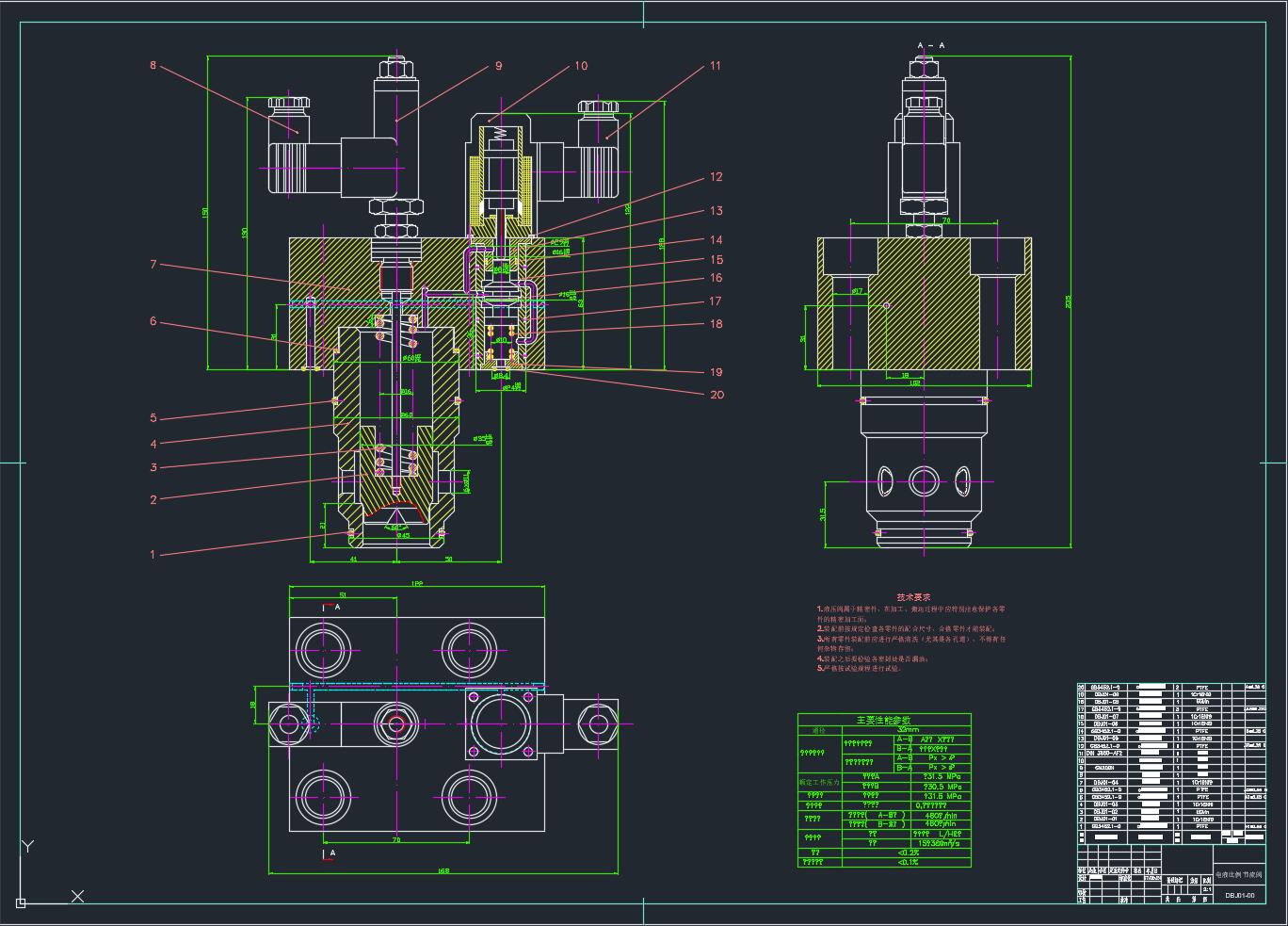Select the red center bore circle in plan view
This screenshot has width=1288, height=926.
(x=396, y=725)
